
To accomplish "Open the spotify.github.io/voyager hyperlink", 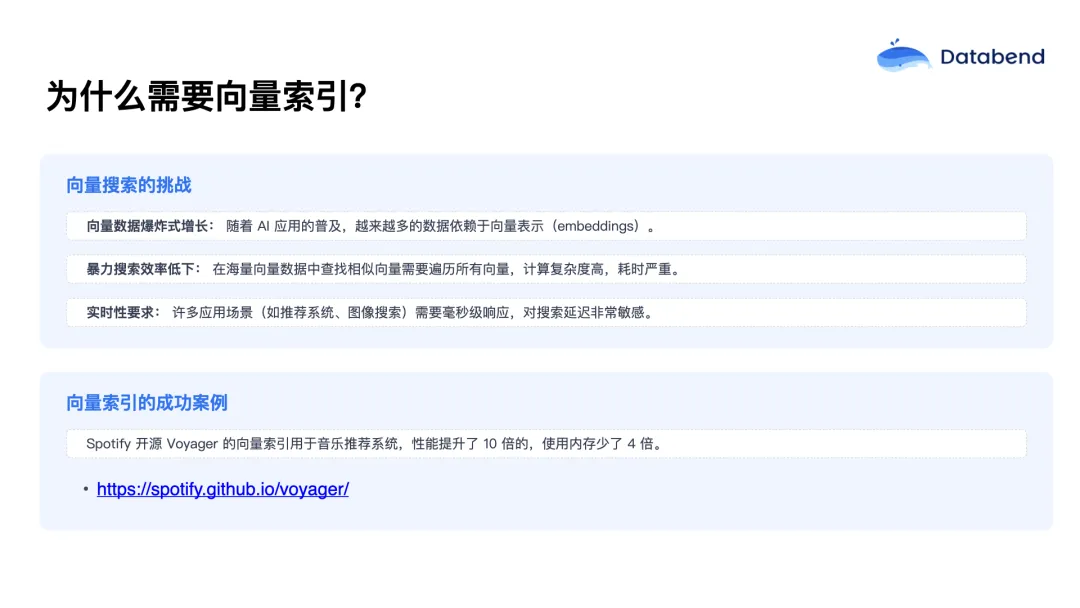I will [x=222, y=490].
